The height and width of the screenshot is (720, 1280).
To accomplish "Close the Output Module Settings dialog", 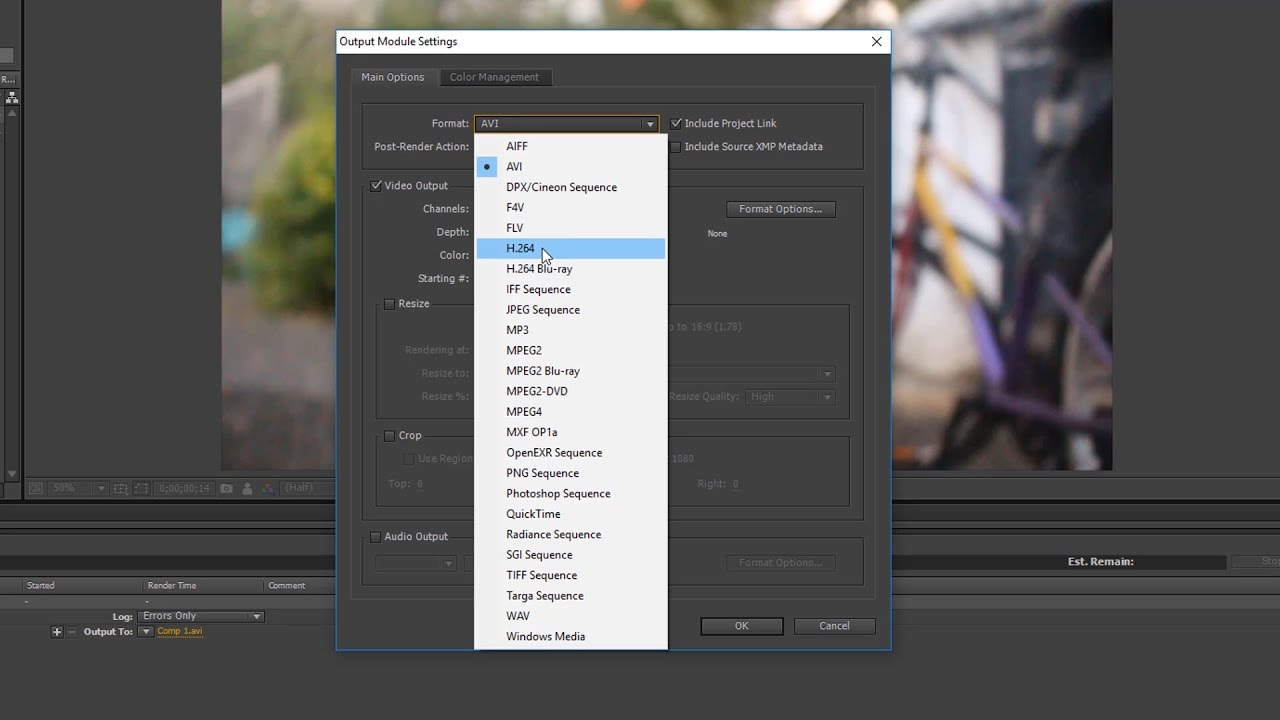I will click(x=877, y=42).
